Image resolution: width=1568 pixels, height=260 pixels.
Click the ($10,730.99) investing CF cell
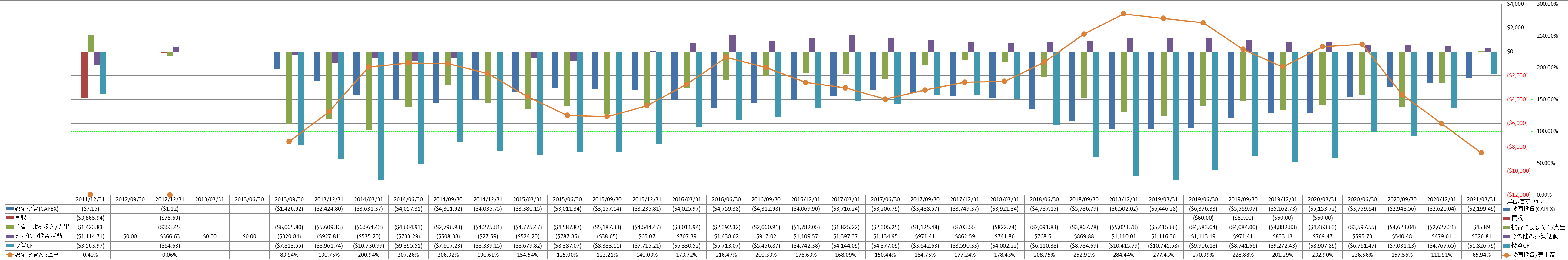point(368,245)
